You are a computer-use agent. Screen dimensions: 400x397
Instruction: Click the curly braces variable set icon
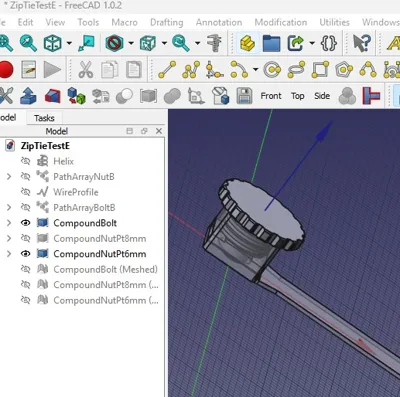click(x=329, y=43)
